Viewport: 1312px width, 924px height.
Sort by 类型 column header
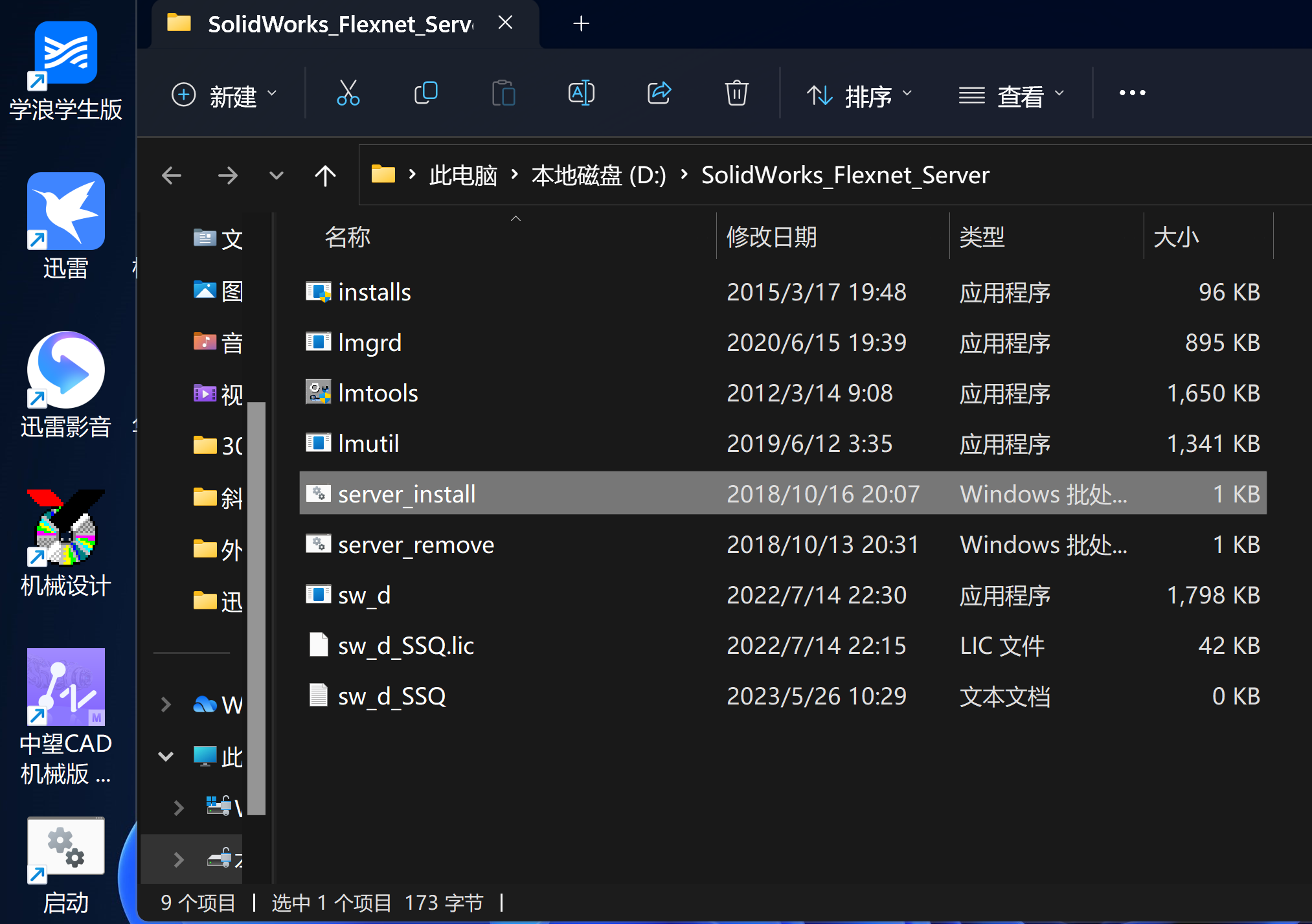coord(982,237)
